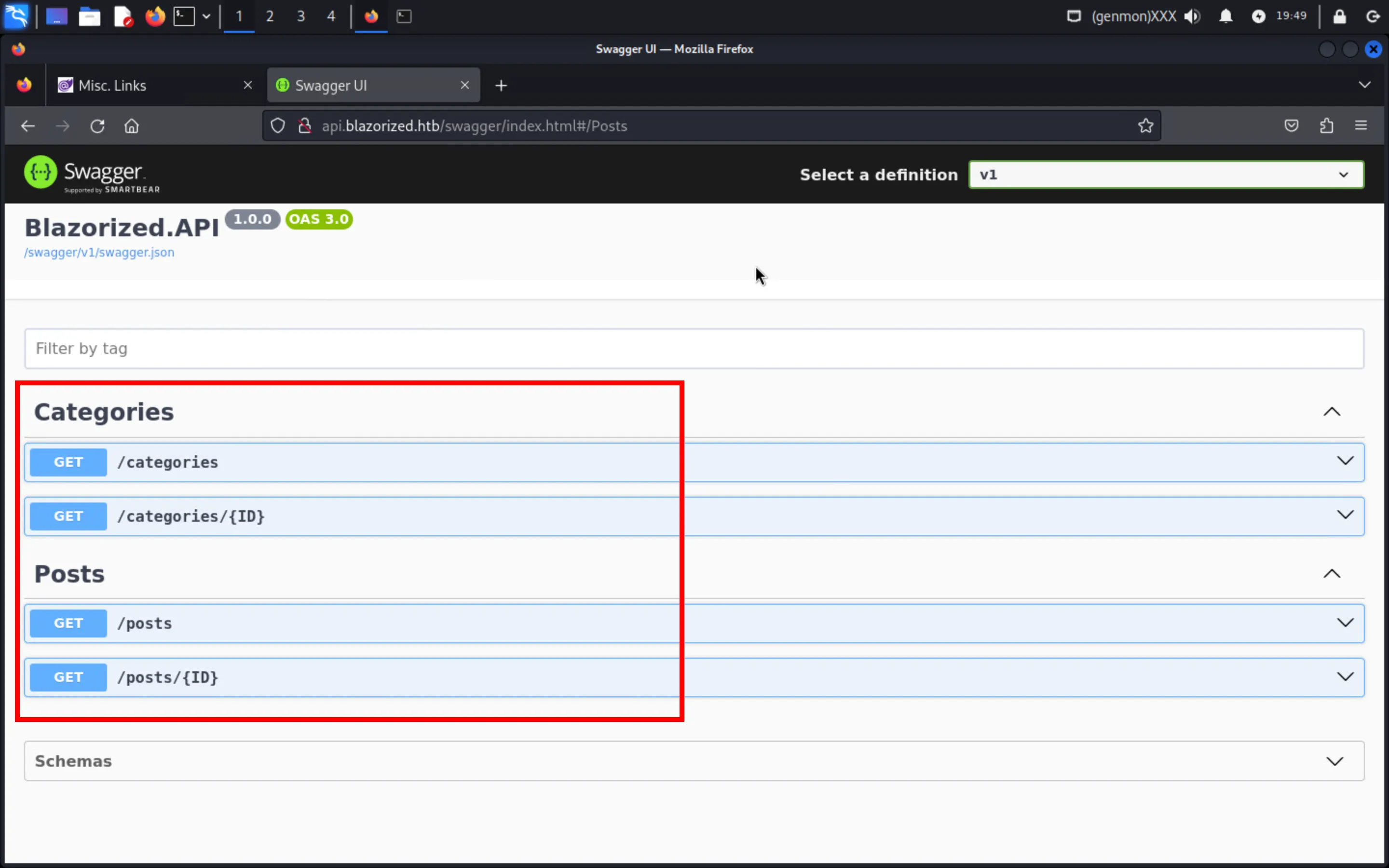Click the volume speaker icon

(1192, 16)
